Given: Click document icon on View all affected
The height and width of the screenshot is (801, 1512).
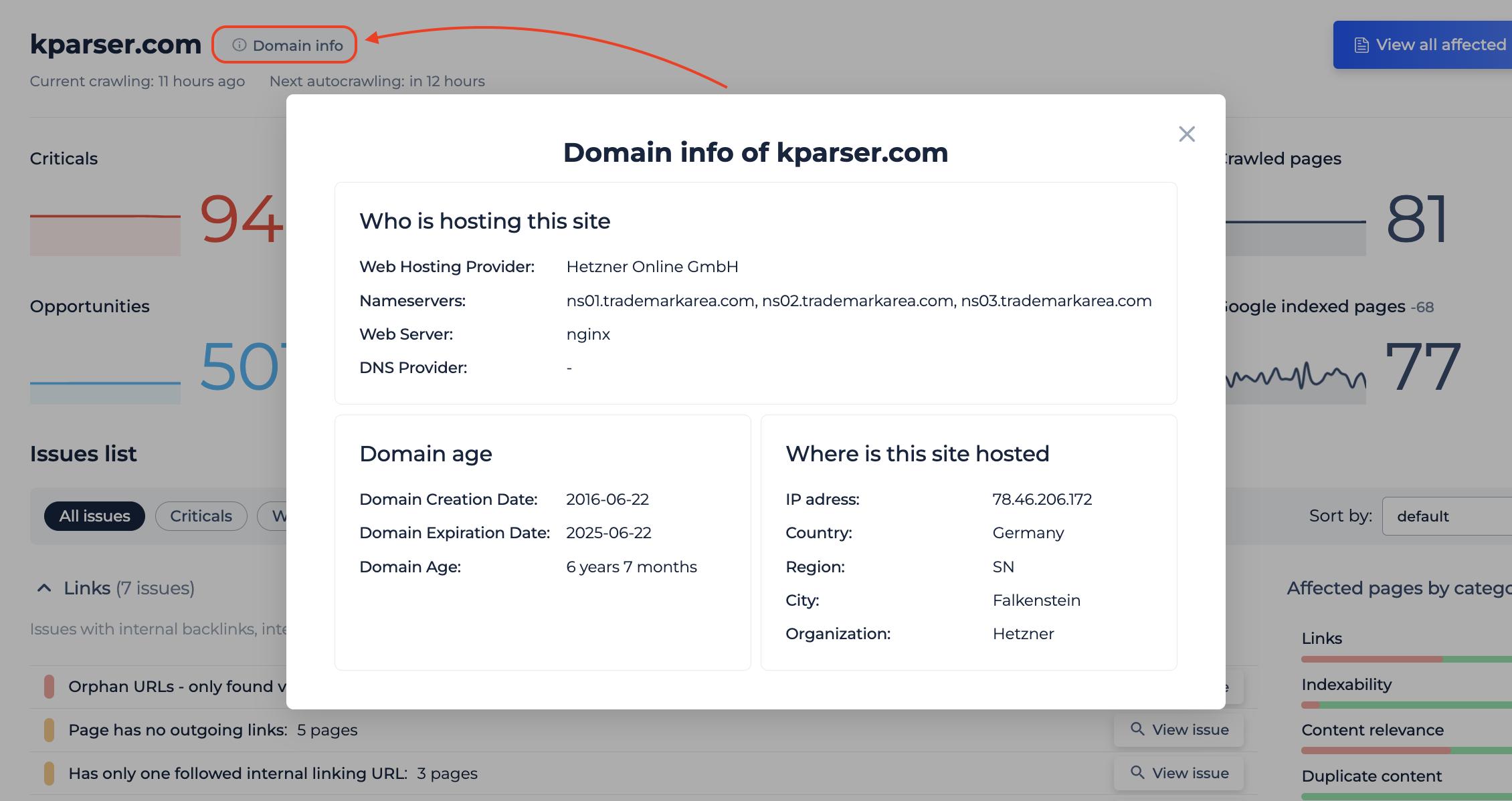Looking at the screenshot, I should pos(1361,45).
